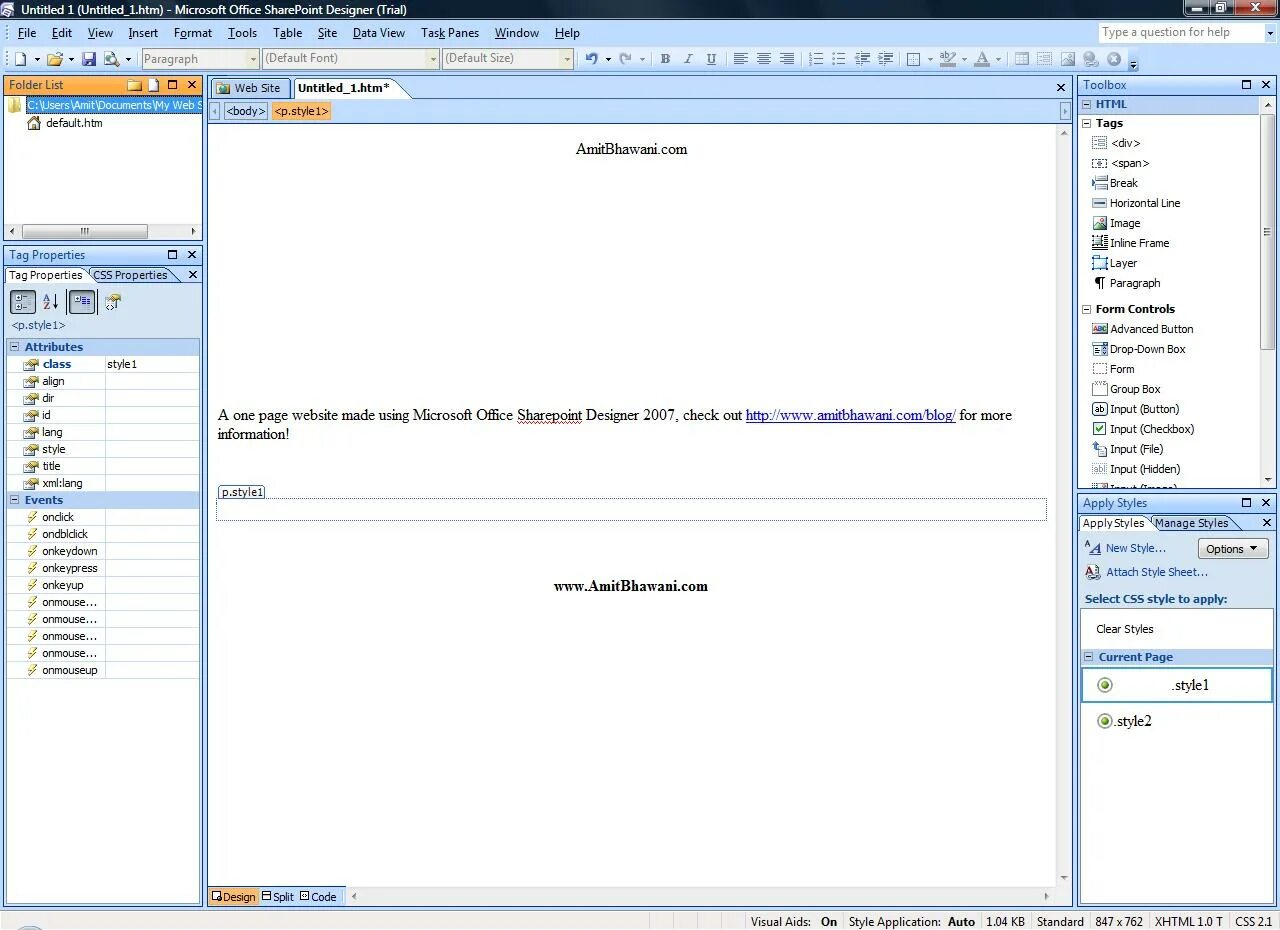Image resolution: width=1280 pixels, height=930 pixels.
Task: Save the page with the floppy disk icon
Action: (89, 59)
